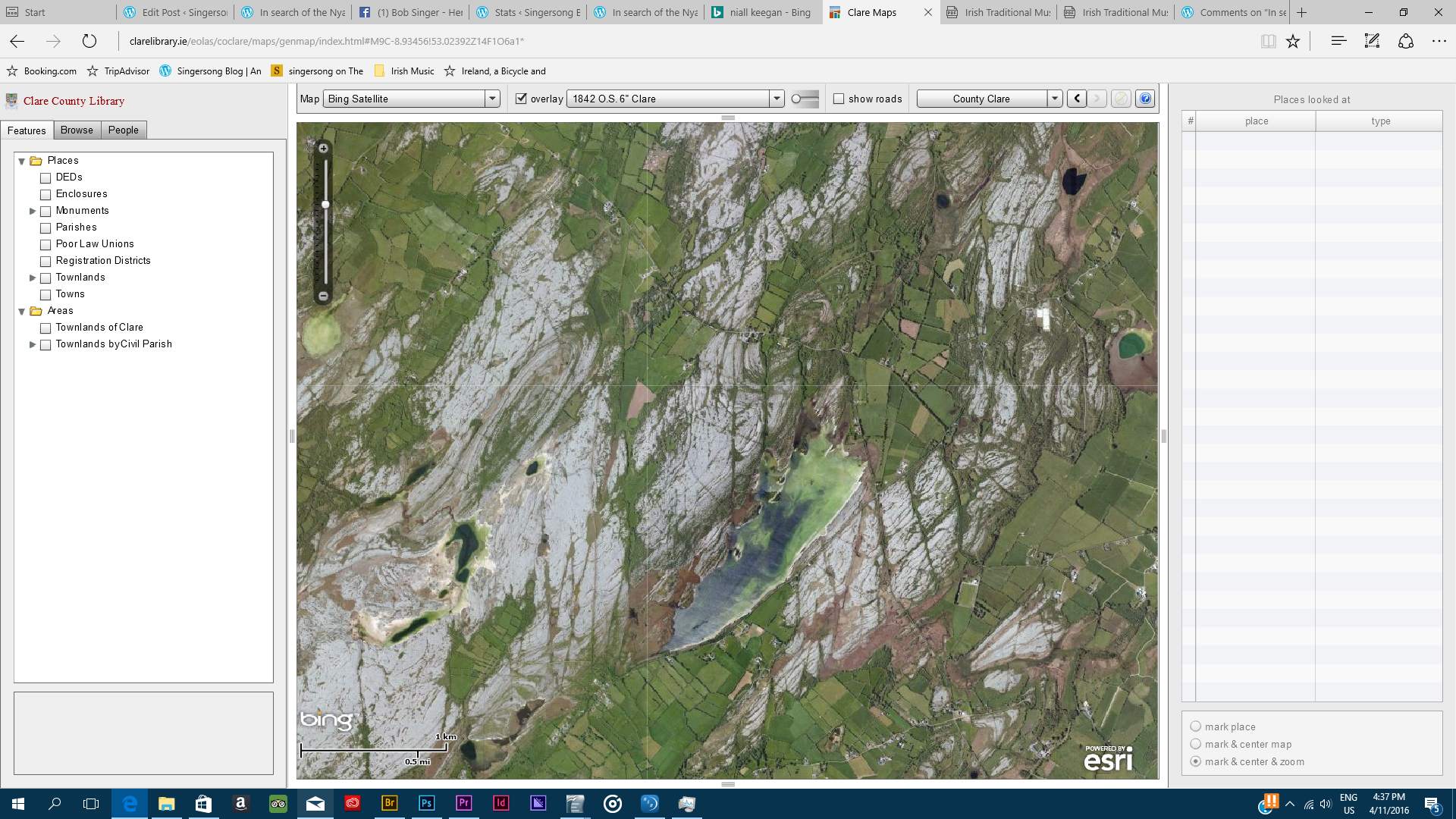Enable the show roads checkbox

839,99
